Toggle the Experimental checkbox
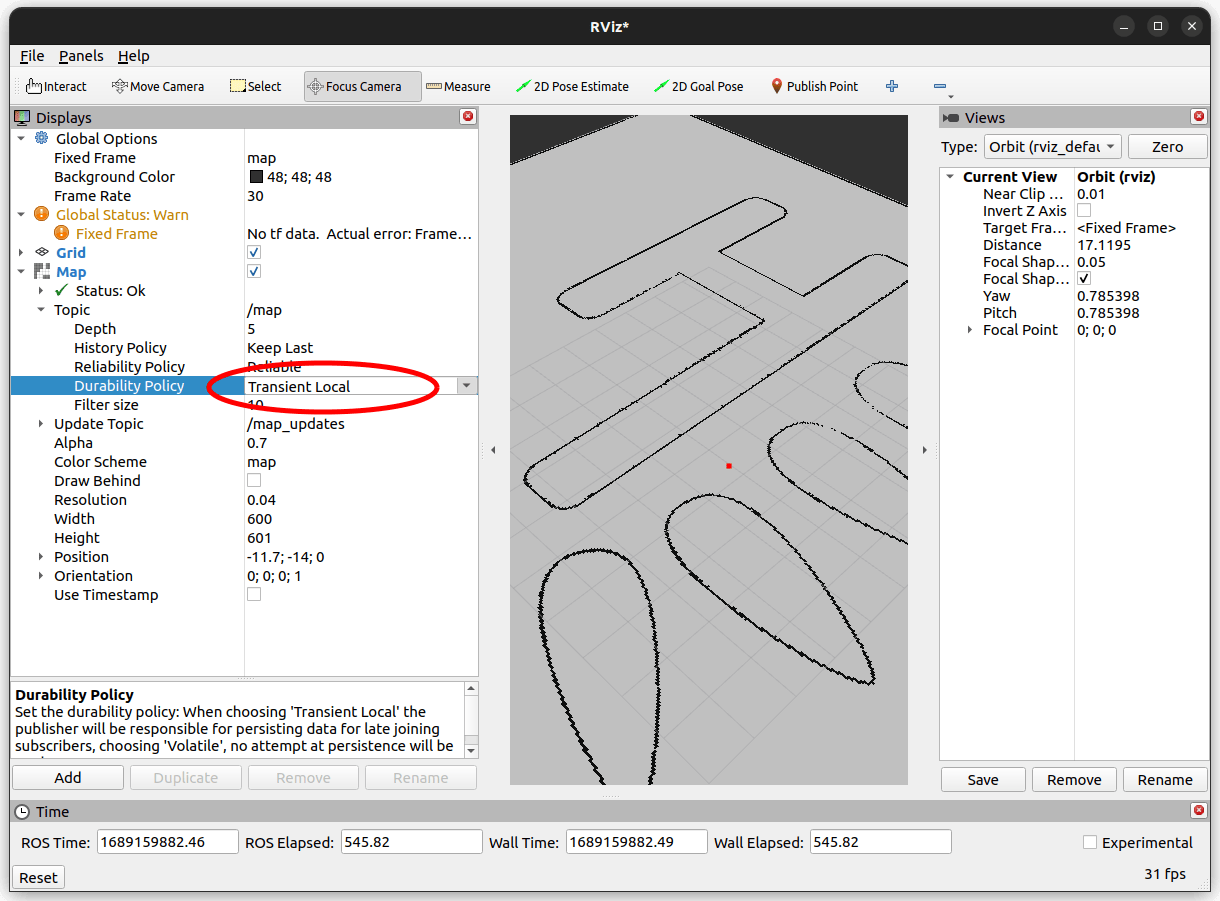The height and width of the screenshot is (901, 1220). pyautogui.click(x=1090, y=842)
